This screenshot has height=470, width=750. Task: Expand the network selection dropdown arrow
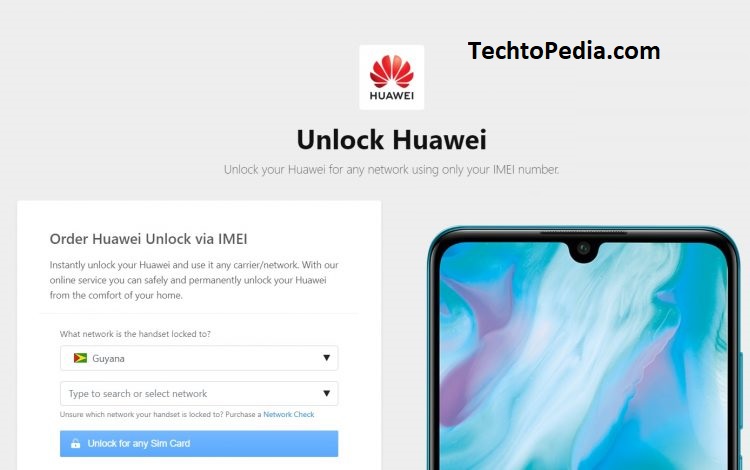coord(326,393)
